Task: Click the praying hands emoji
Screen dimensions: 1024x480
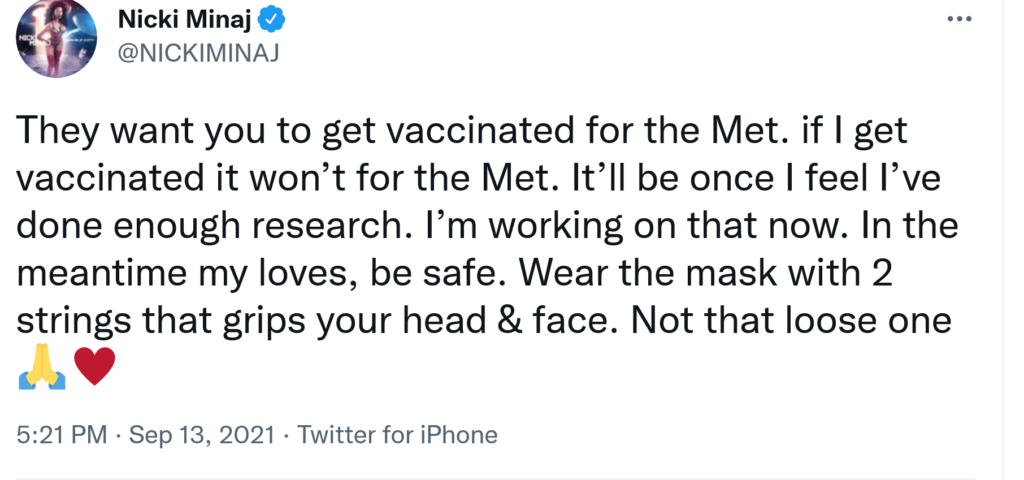Action: tap(42, 369)
